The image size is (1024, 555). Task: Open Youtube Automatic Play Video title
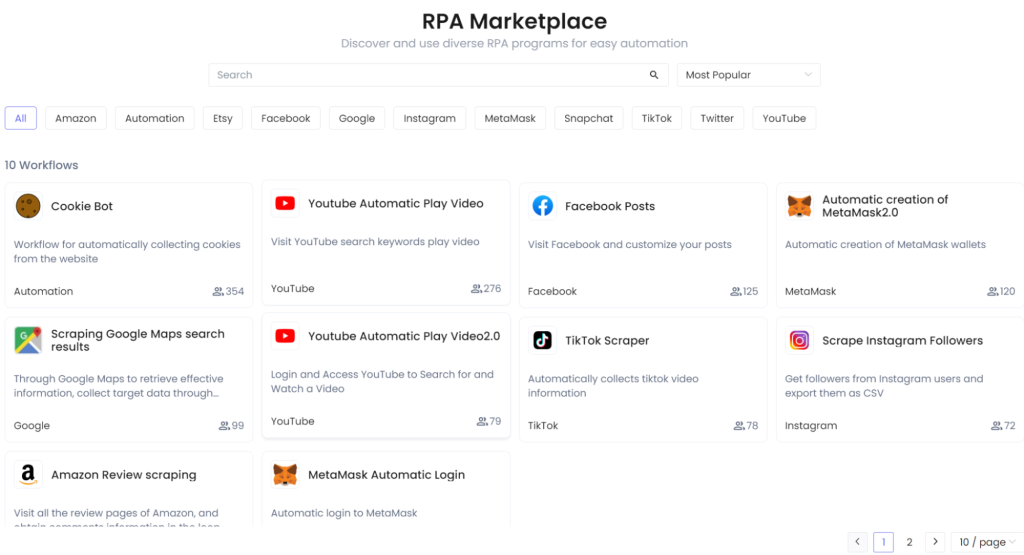tap(396, 204)
